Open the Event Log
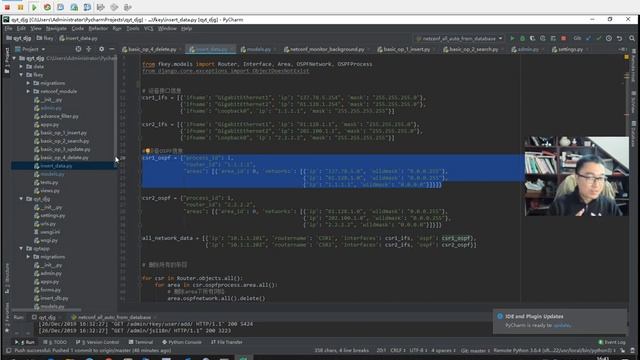 611,342
